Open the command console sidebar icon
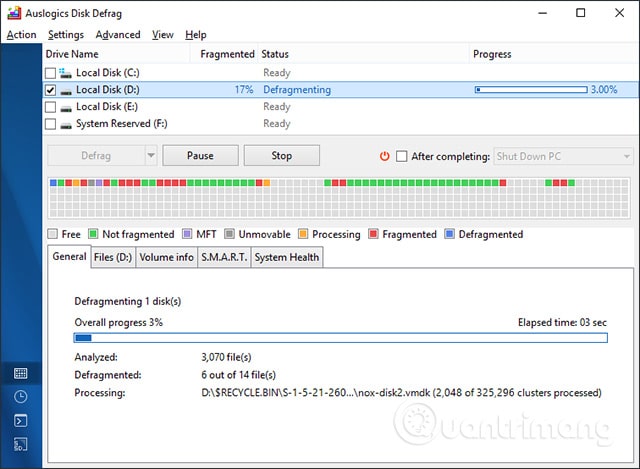Viewport: 640px width, 469px height. (x=20, y=420)
